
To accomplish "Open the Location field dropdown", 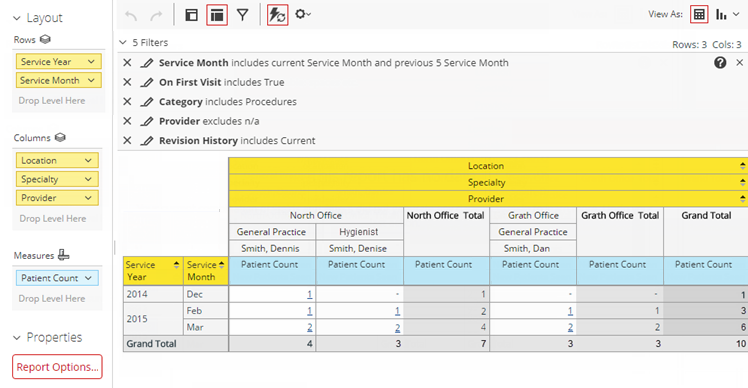I will pos(88,160).
